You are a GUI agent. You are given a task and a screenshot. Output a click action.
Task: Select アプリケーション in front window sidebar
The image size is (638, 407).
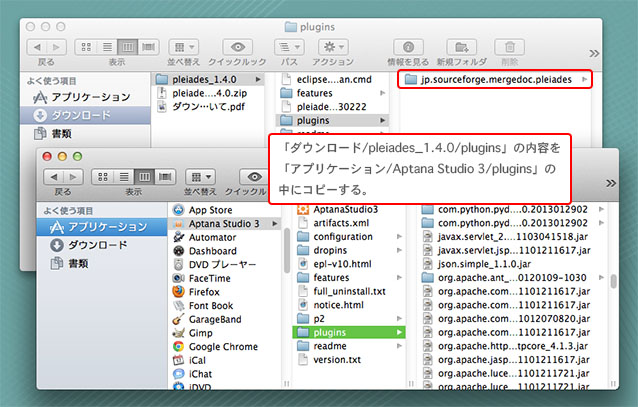[x=102, y=227]
